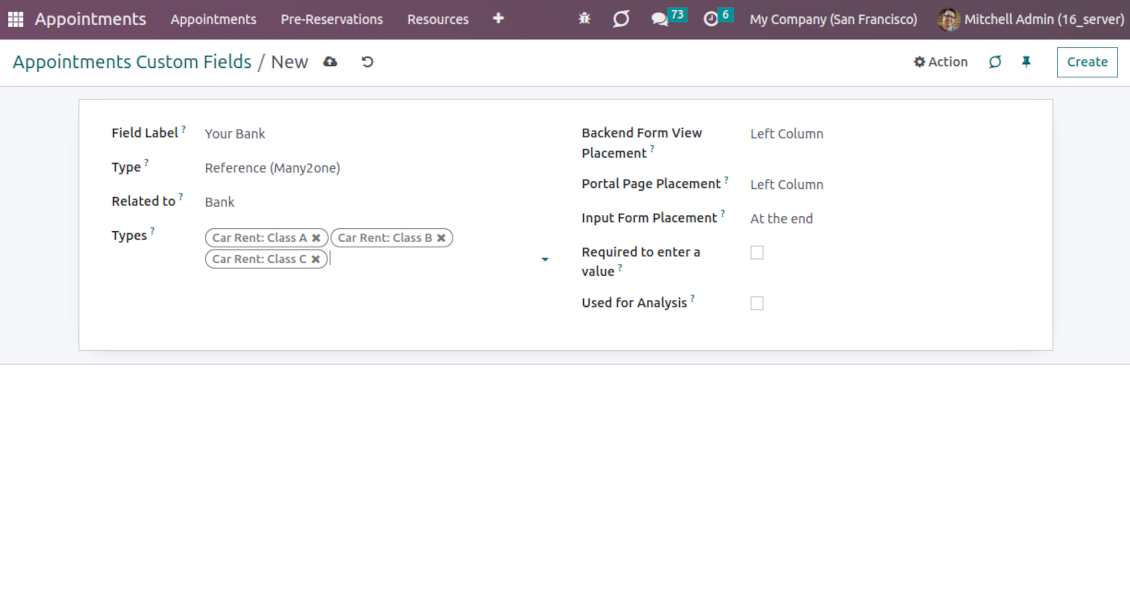1130x614 pixels.
Task: Click the Create button
Action: pos(1087,62)
